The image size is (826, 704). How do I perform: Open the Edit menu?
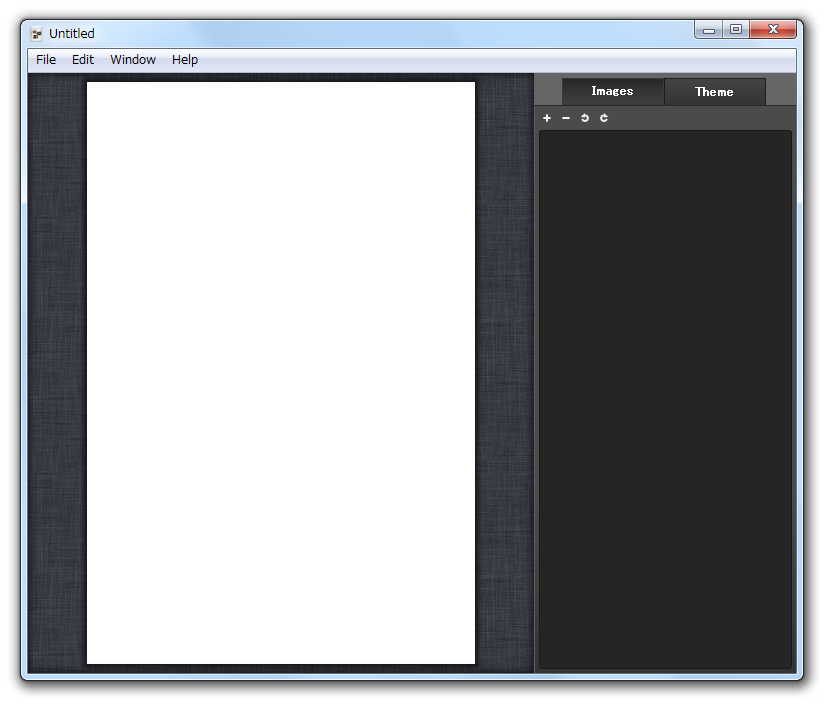(83, 60)
